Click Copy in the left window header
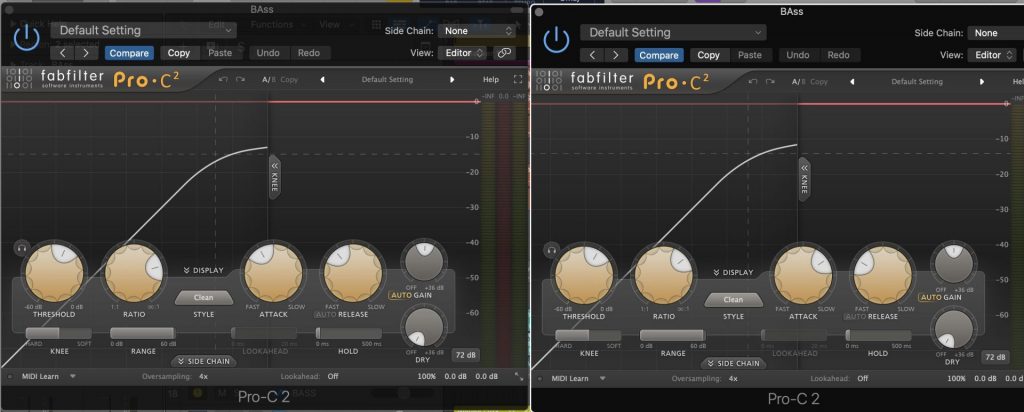 click(178, 53)
